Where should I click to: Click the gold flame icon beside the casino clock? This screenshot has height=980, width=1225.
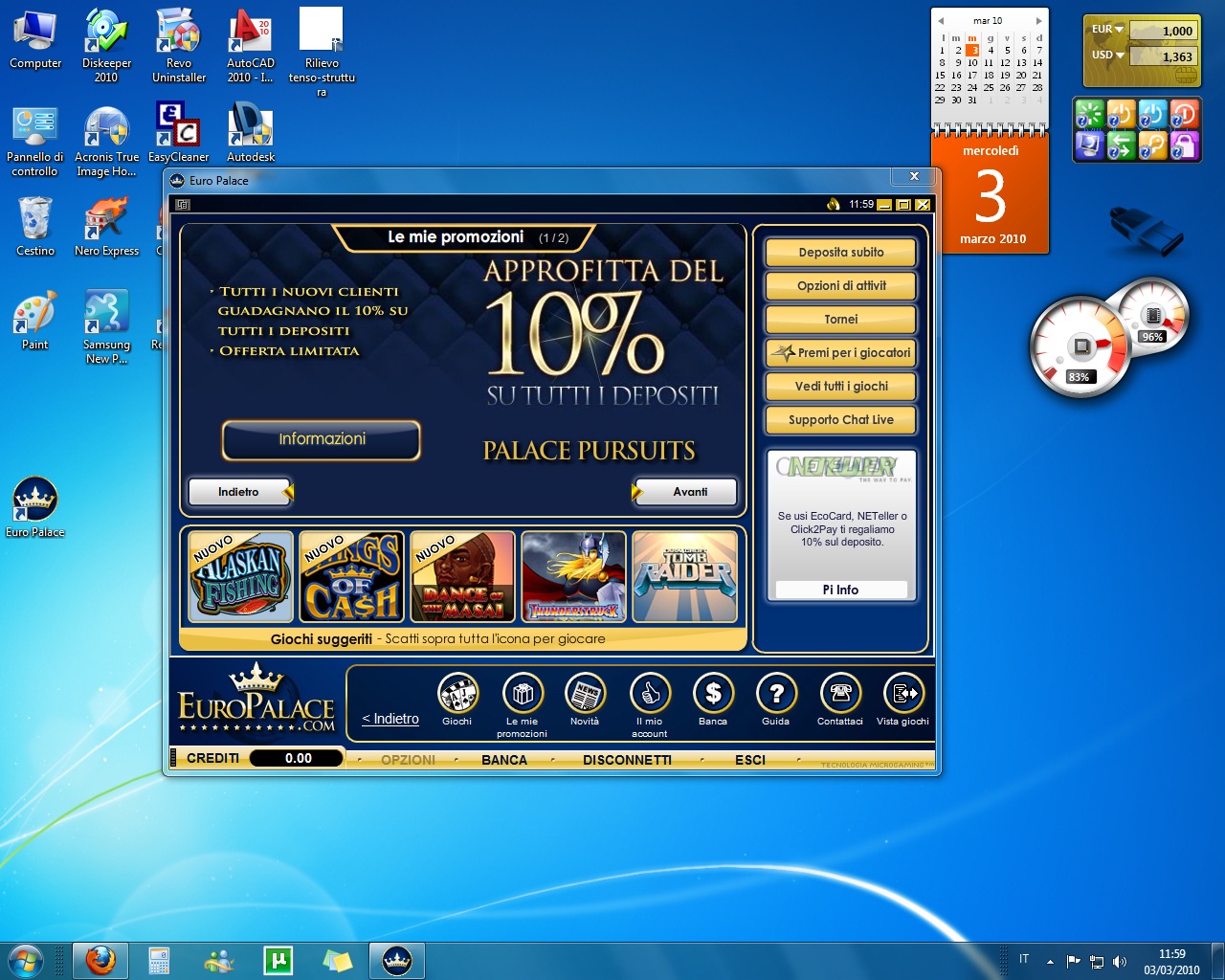(834, 204)
